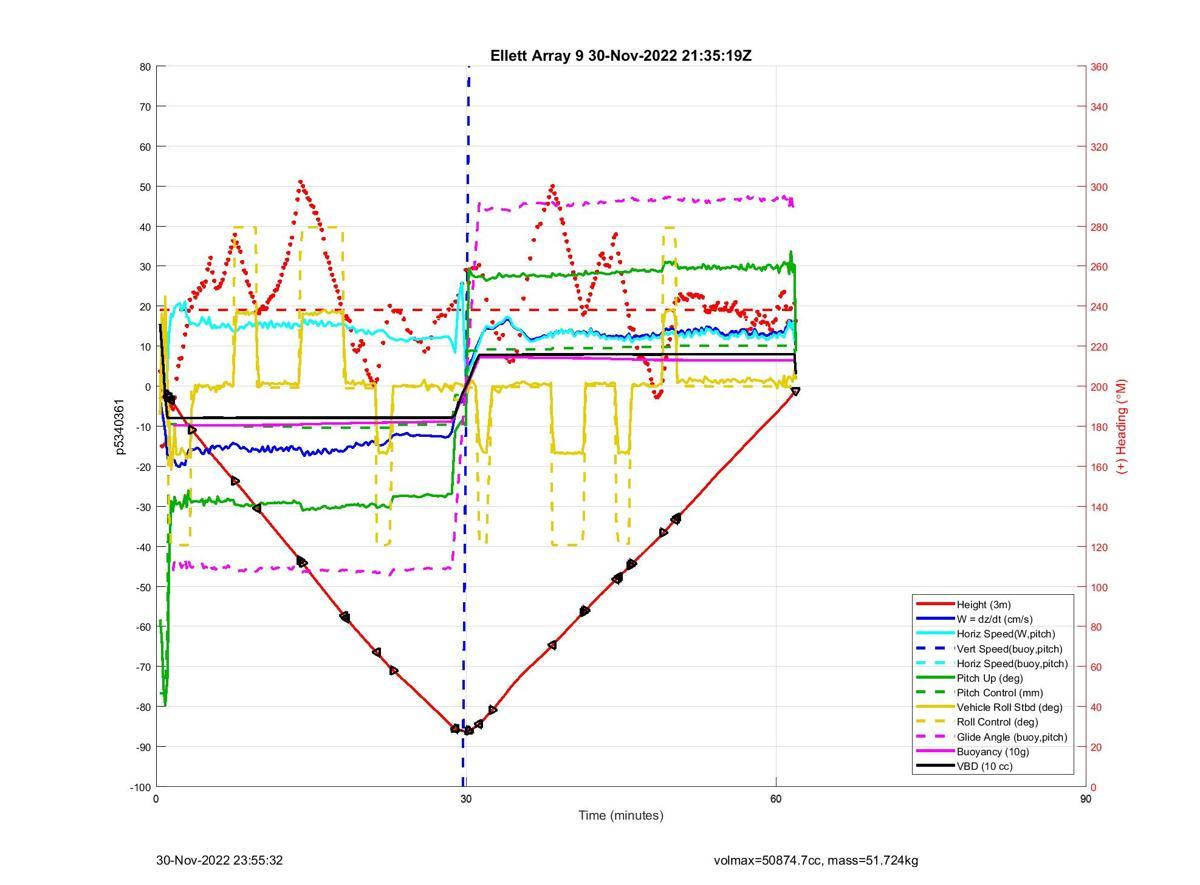Click the left axis tick label "50"
Screen dimensions: 1200x885
pos(145,187)
